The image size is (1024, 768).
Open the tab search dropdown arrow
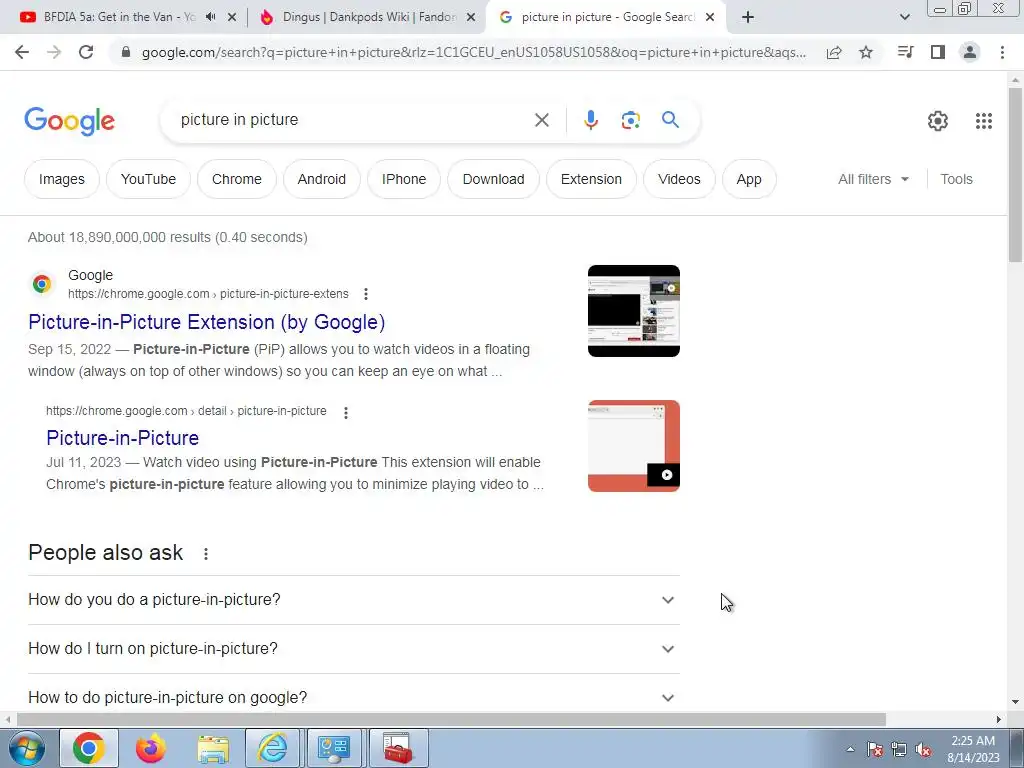904,17
